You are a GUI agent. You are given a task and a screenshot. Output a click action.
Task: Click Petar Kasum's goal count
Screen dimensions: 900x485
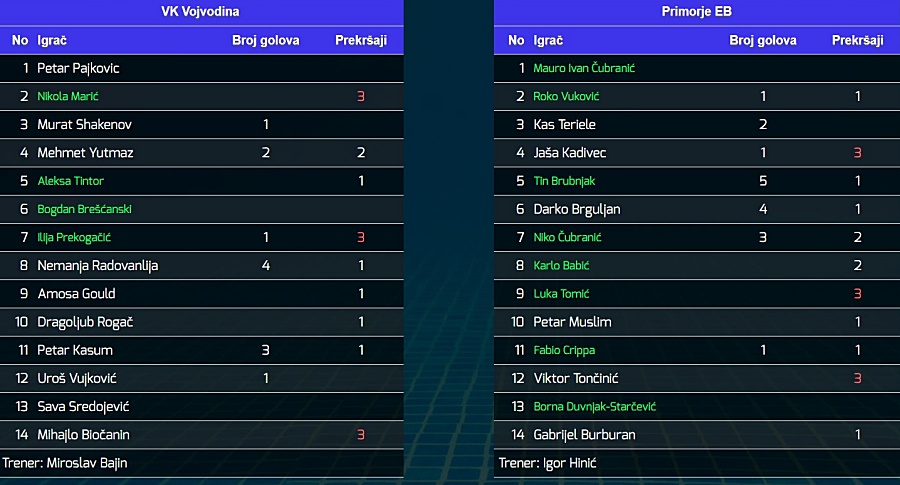point(266,350)
